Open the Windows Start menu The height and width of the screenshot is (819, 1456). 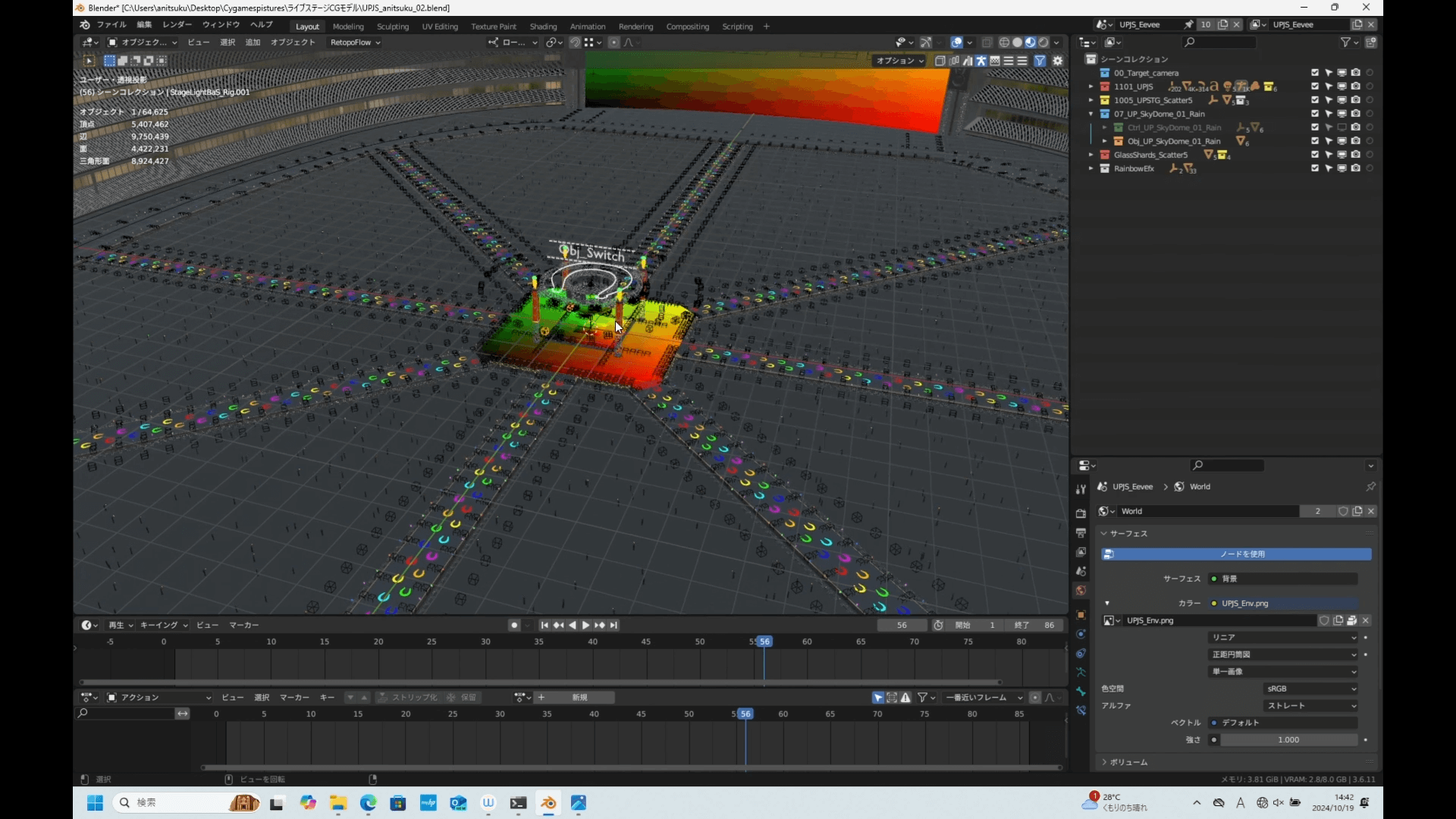coord(95,803)
